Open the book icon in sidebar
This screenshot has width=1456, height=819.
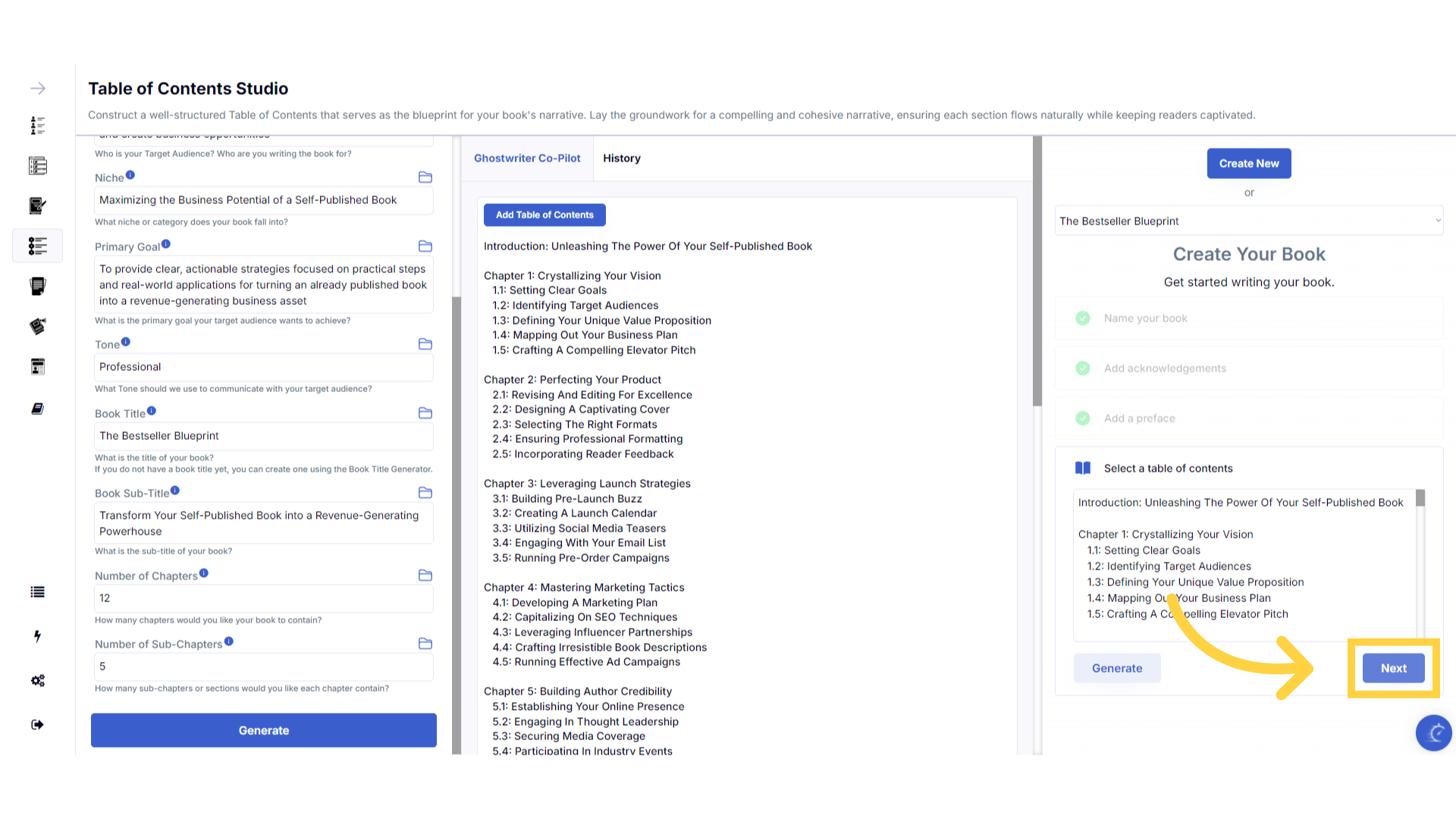point(38,409)
